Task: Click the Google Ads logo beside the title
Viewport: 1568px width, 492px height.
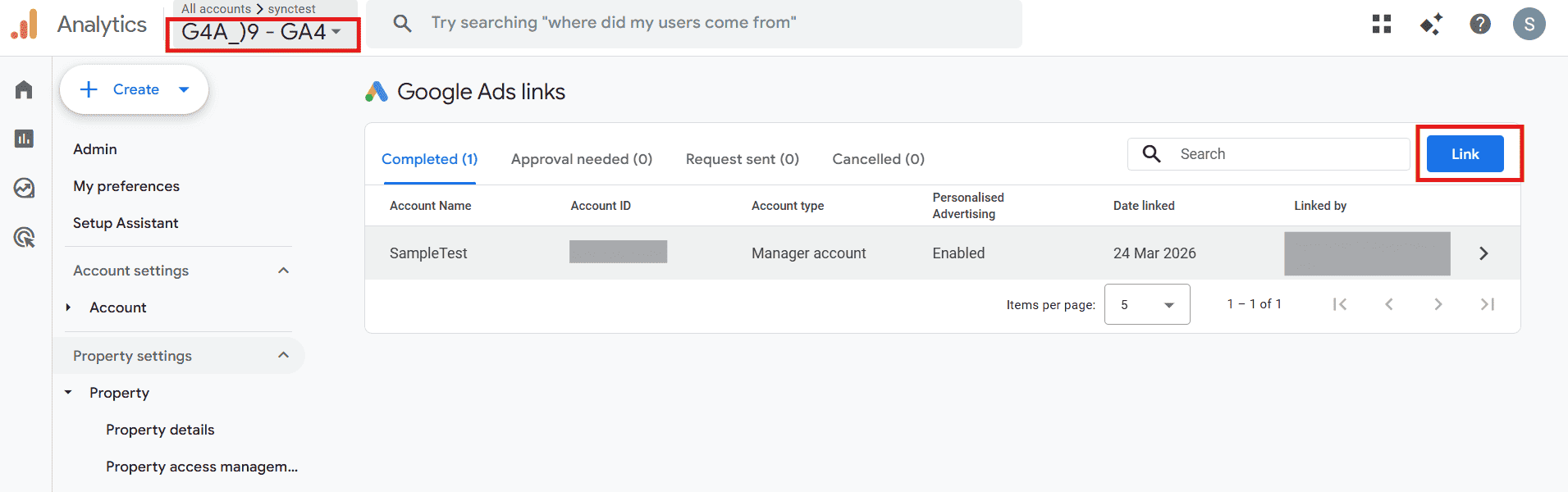Action: pos(377,92)
